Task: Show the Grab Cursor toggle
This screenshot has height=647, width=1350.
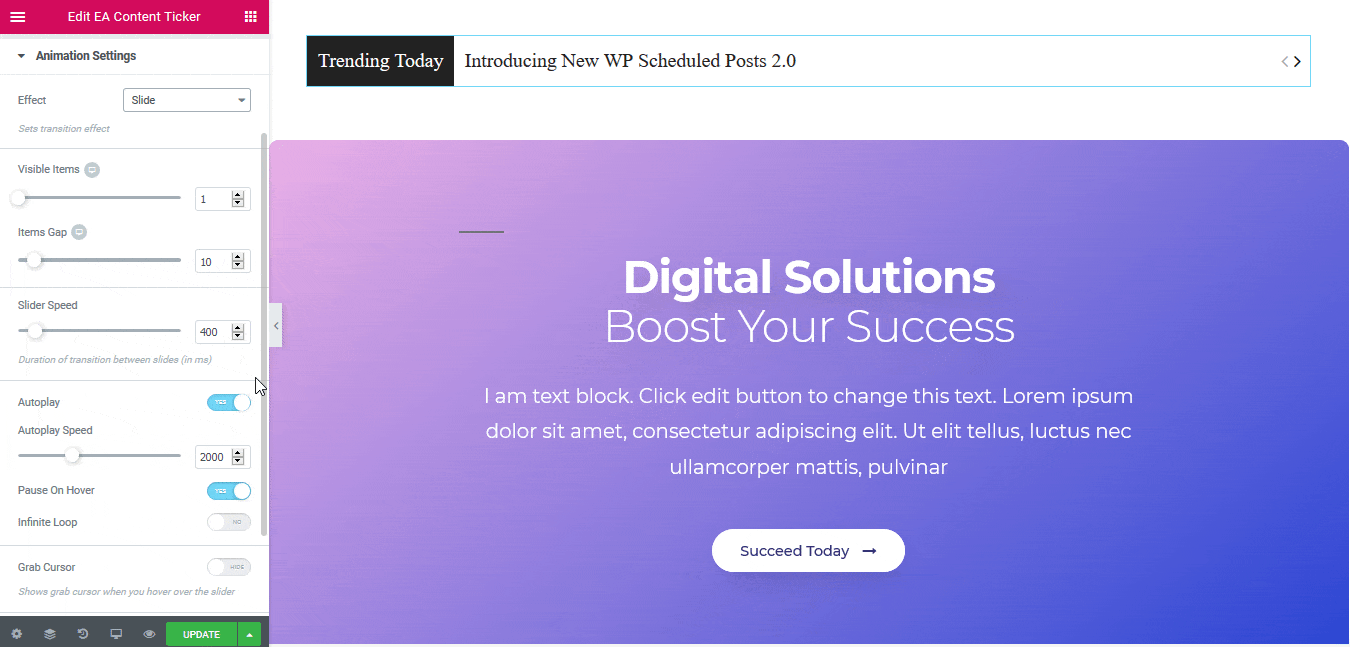Action: tap(229, 567)
